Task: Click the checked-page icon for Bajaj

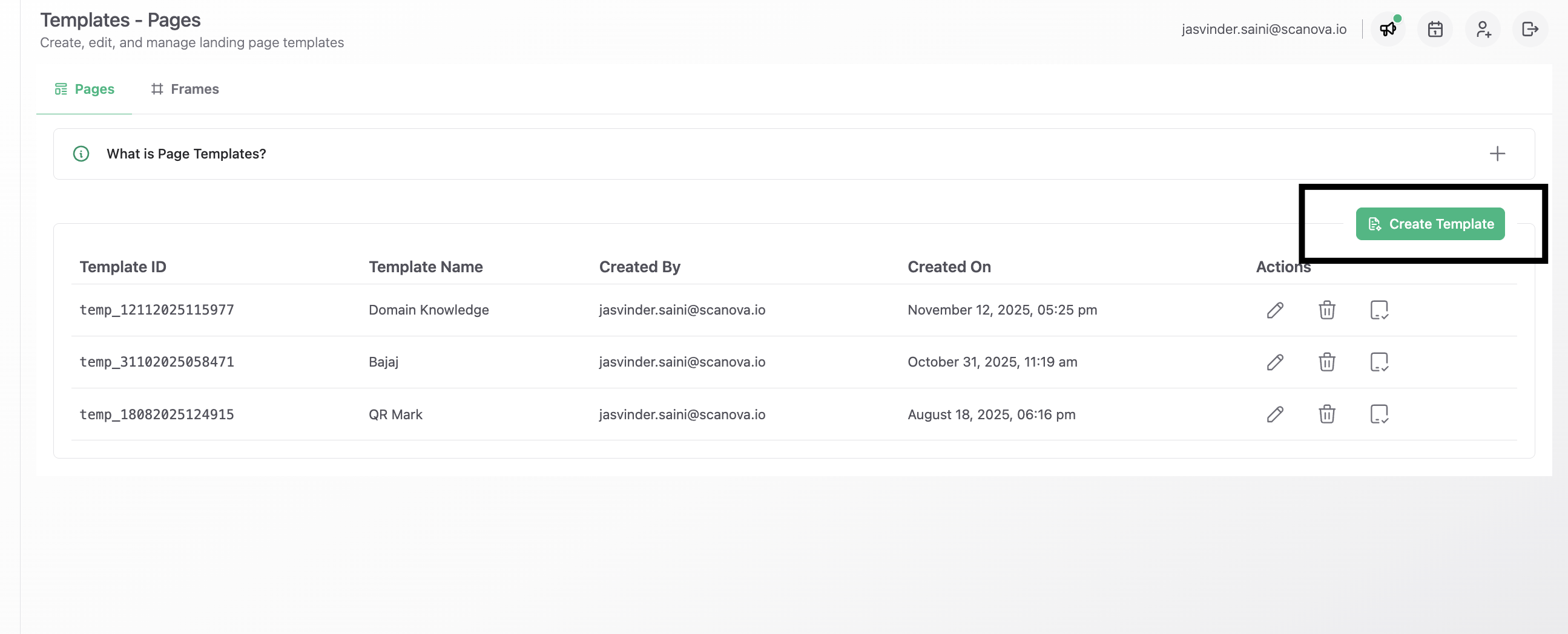Action: coord(1379,362)
